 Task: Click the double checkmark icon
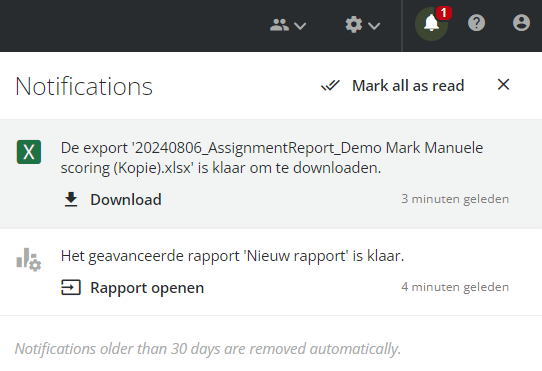click(330, 85)
